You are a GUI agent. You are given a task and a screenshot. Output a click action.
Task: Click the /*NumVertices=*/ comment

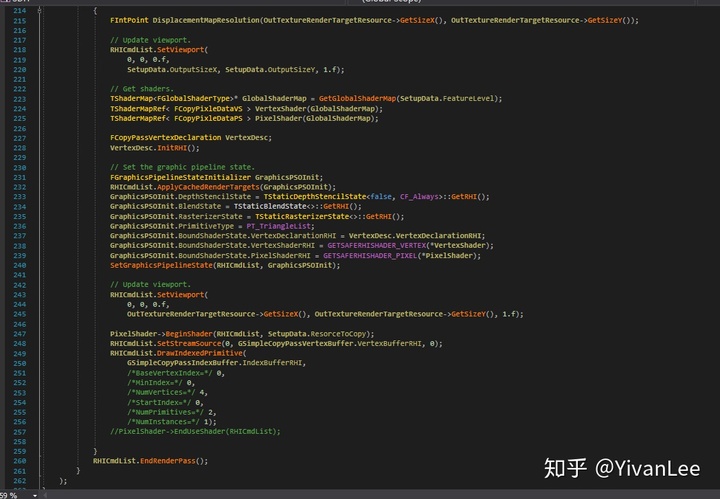pyautogui.click(x=161, y=392)
